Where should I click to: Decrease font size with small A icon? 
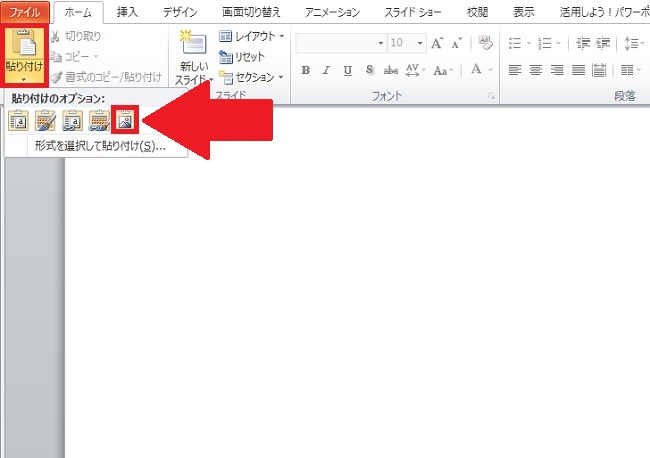pos(456,43)
